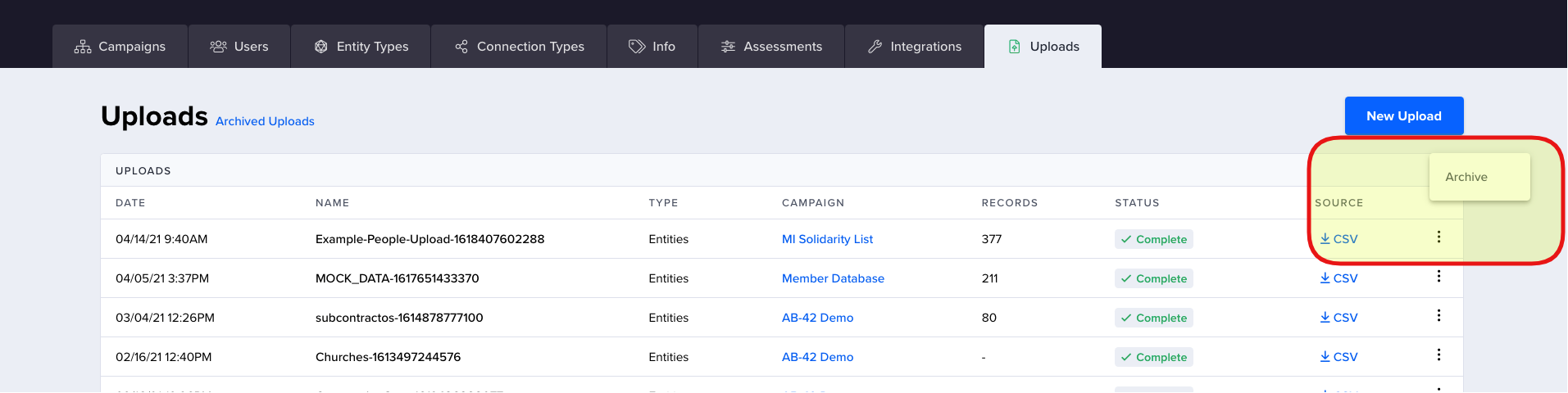1568x393 pixels.
Task: View Archived Uploads link
Action: tap(265, 121)
